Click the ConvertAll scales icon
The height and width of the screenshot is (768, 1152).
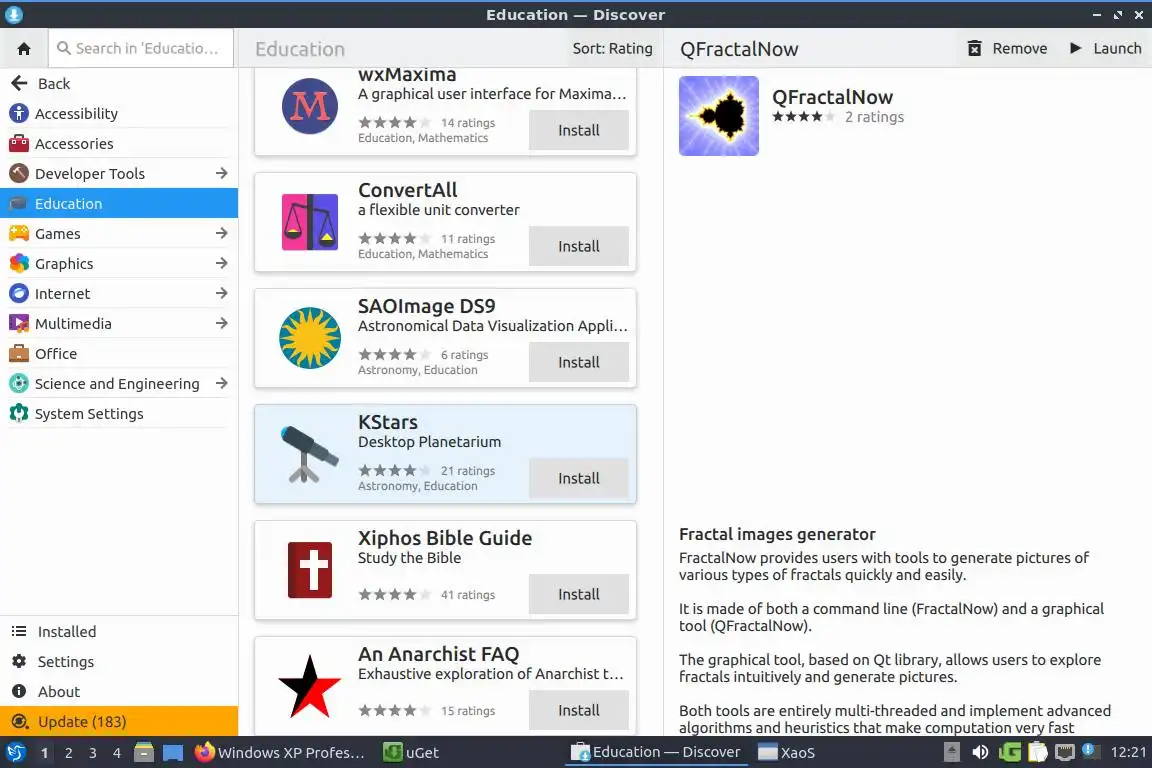[310, 222]
